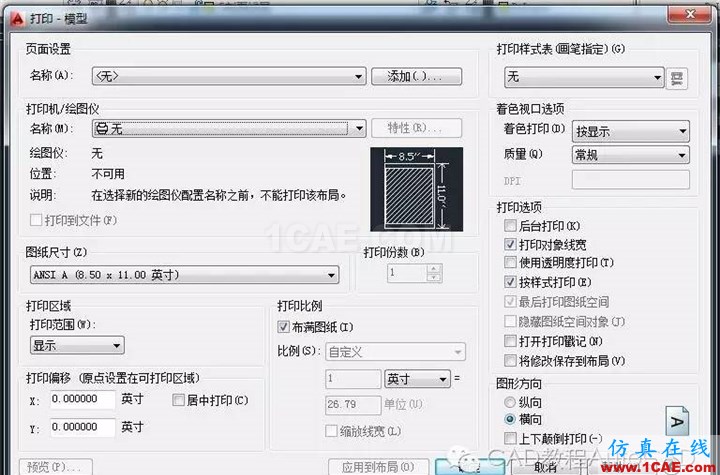
Task: Click the 打印份数 number field
Action: [406, 273]
